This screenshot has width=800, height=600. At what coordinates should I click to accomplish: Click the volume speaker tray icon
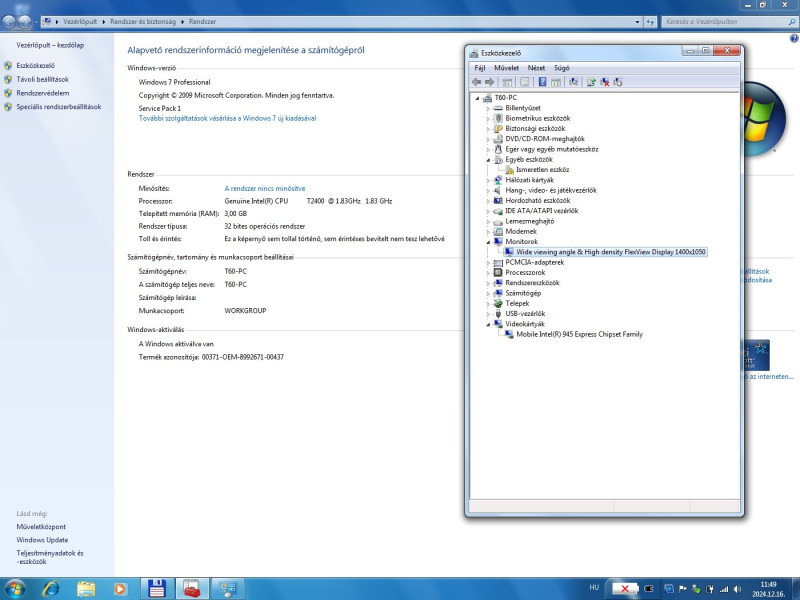coord(738,589)
